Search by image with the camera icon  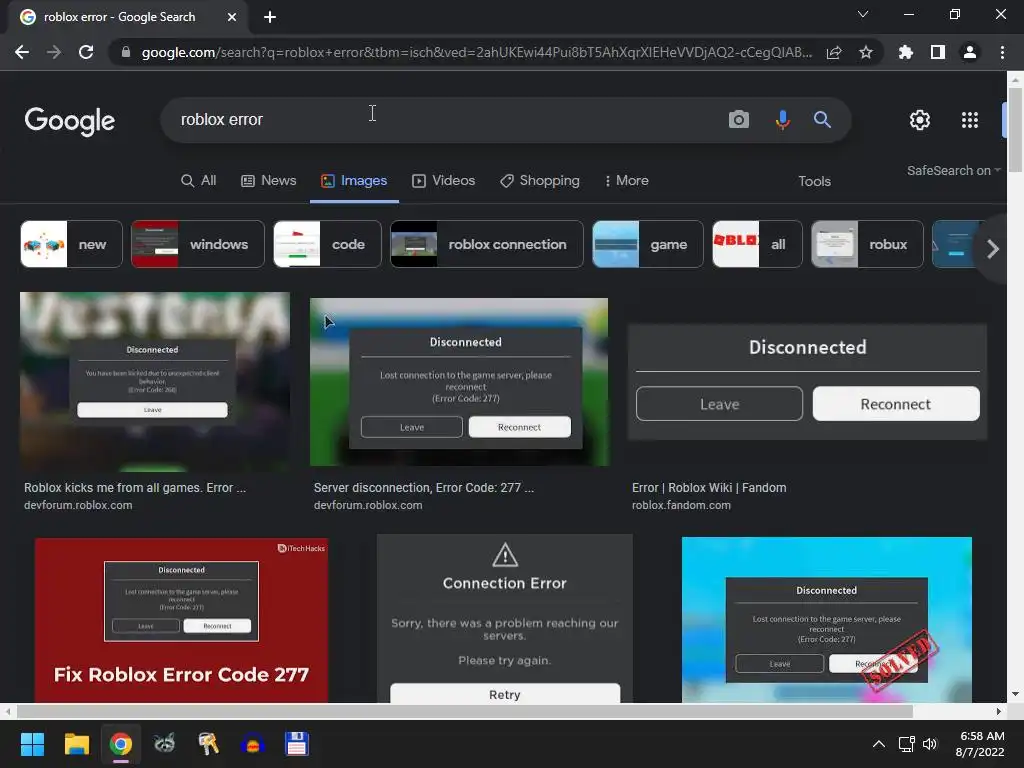coord(739,120)
